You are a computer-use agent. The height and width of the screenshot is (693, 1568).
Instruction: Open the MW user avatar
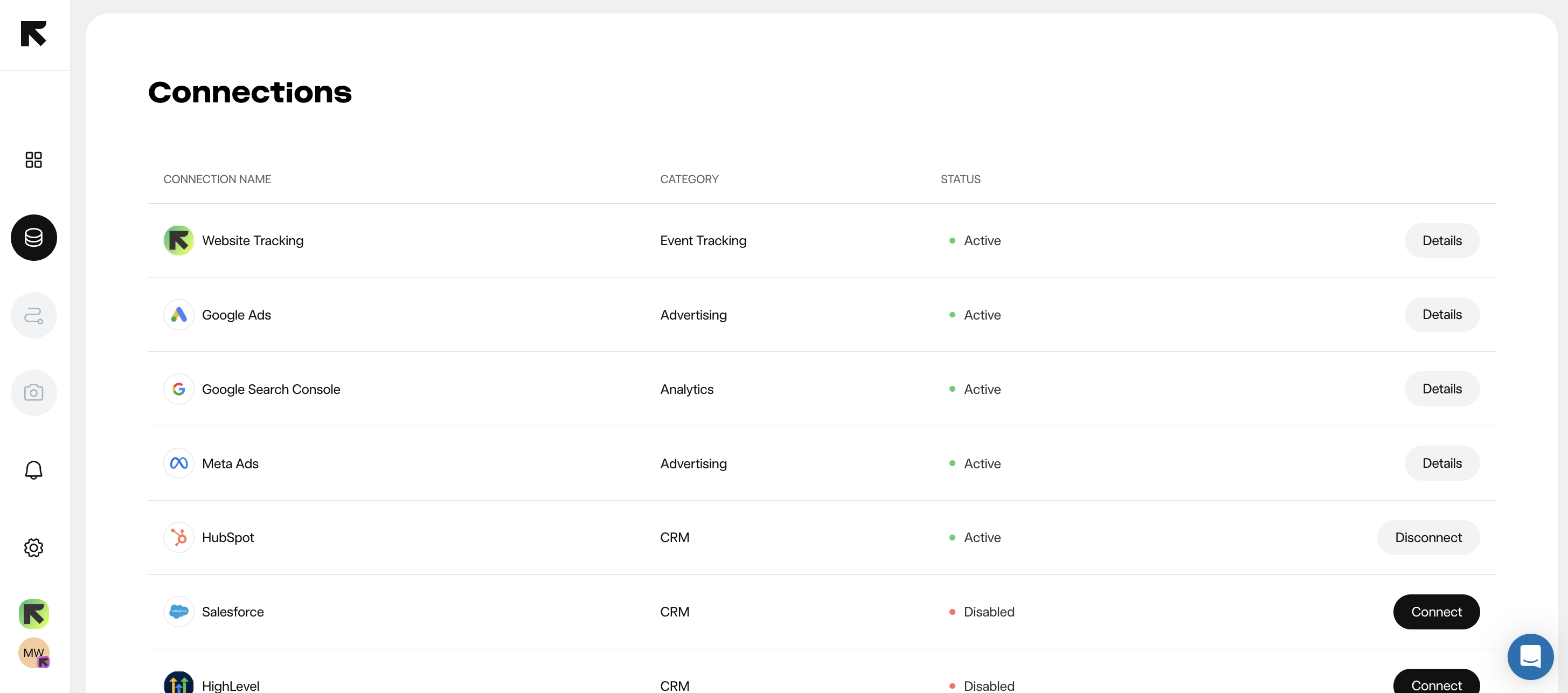pyautogui.click(x=33, y=653)
